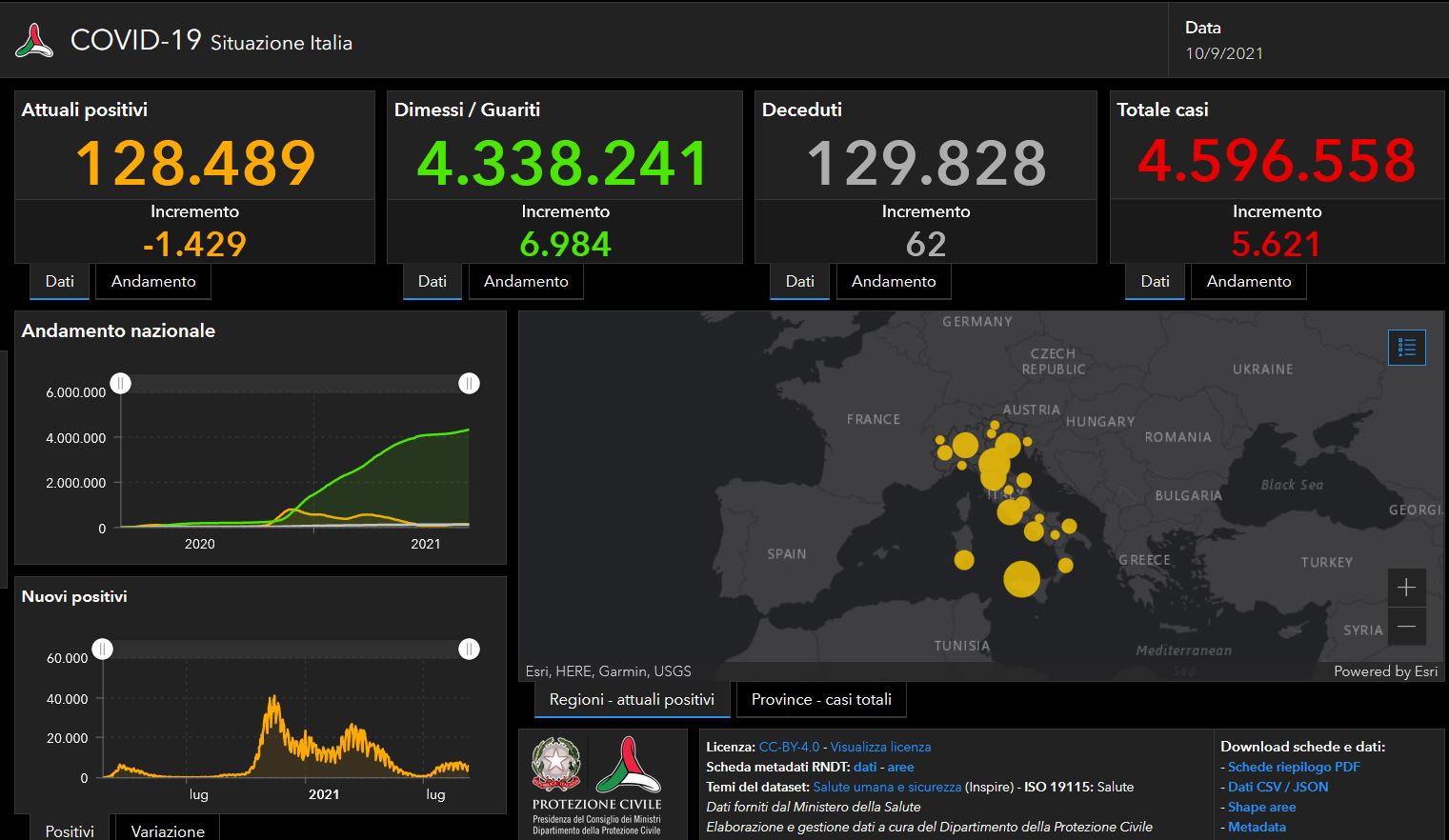The height and width of the screenshot is (840, 1449).
Task: Click the Protezione Civile logo in header
Action: [x=35, y=41]
